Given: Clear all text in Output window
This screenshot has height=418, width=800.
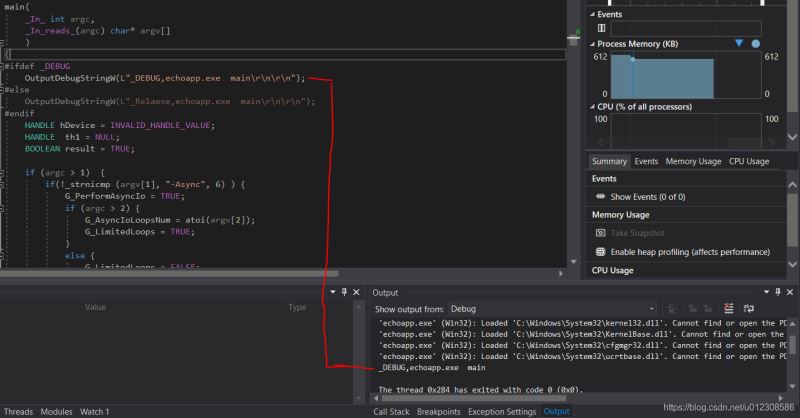Looking at the screenshot, I should (729, 308).
